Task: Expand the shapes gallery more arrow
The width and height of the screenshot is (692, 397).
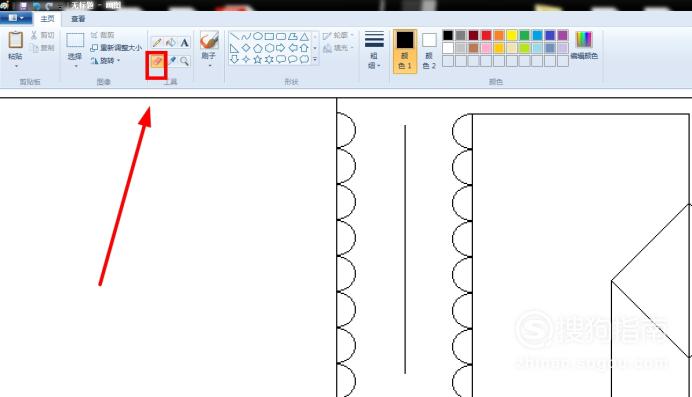Action: click(x=315, y=59)
